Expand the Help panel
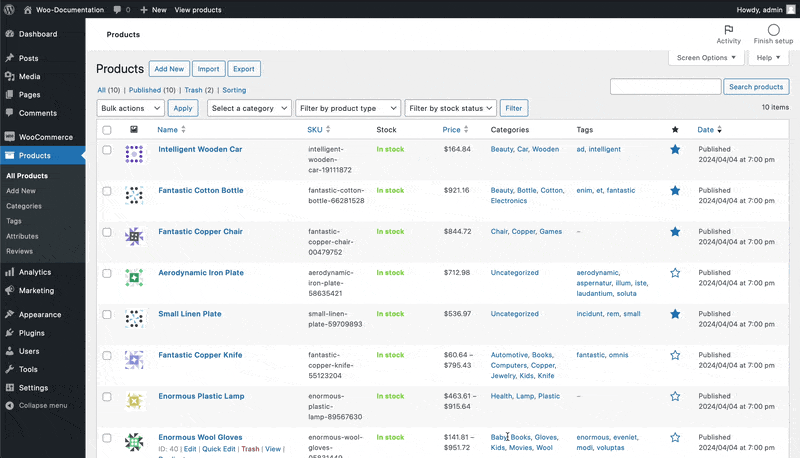The width and height of the screenshot is (800, 458). (768, 58)
